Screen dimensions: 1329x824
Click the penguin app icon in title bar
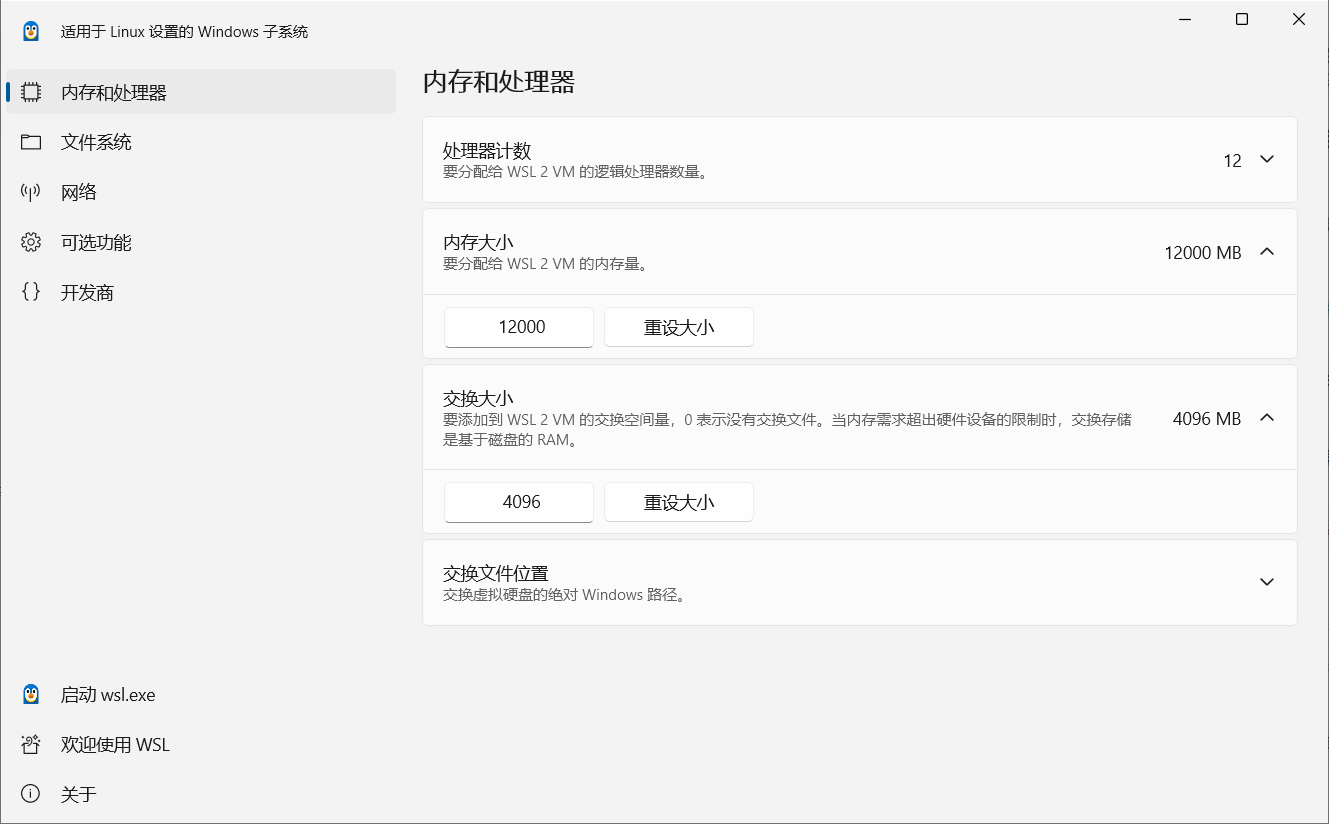pyautogui.click(x=31, y=31)
